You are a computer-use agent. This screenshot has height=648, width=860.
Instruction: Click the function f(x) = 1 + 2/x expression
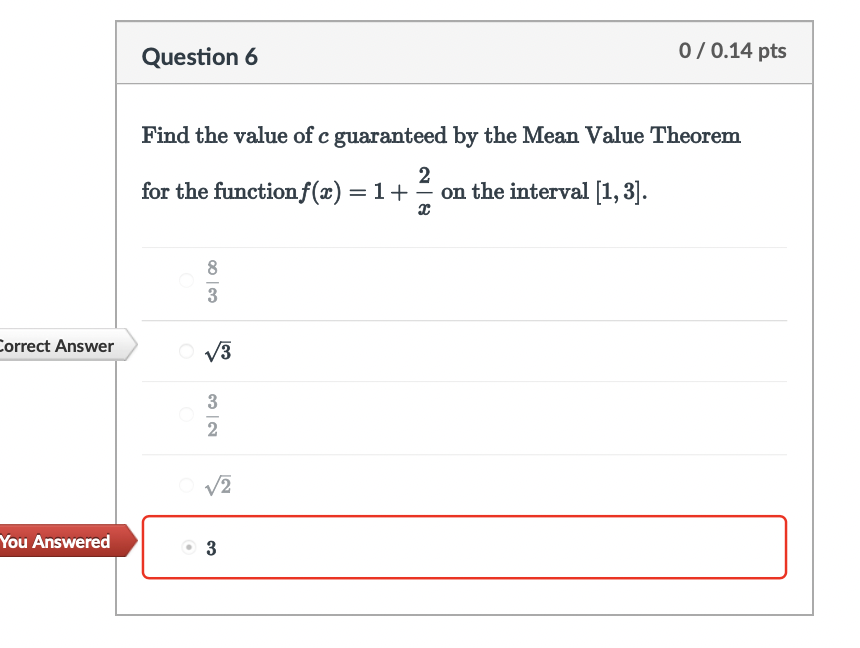[370, 187]
